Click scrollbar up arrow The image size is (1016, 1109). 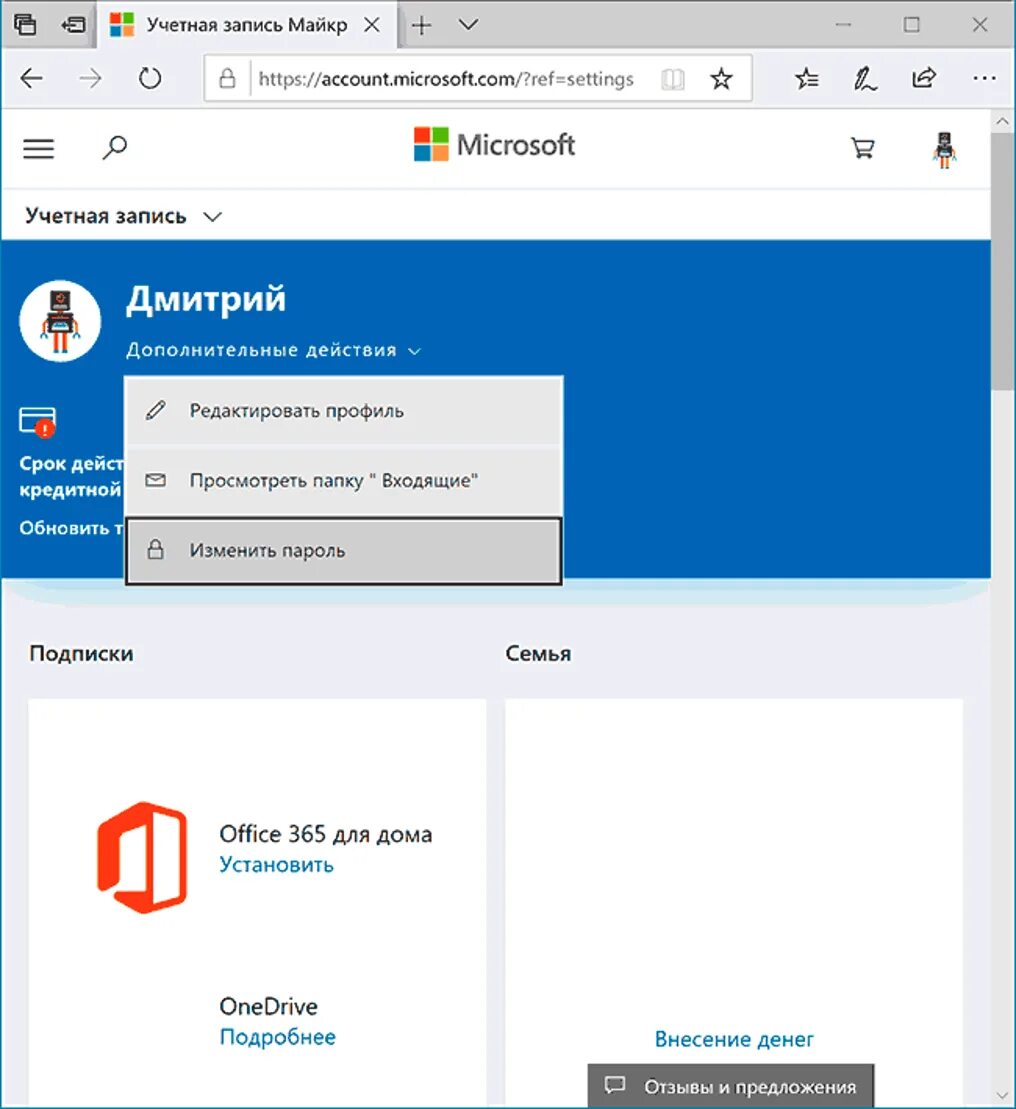[1003, 121]
